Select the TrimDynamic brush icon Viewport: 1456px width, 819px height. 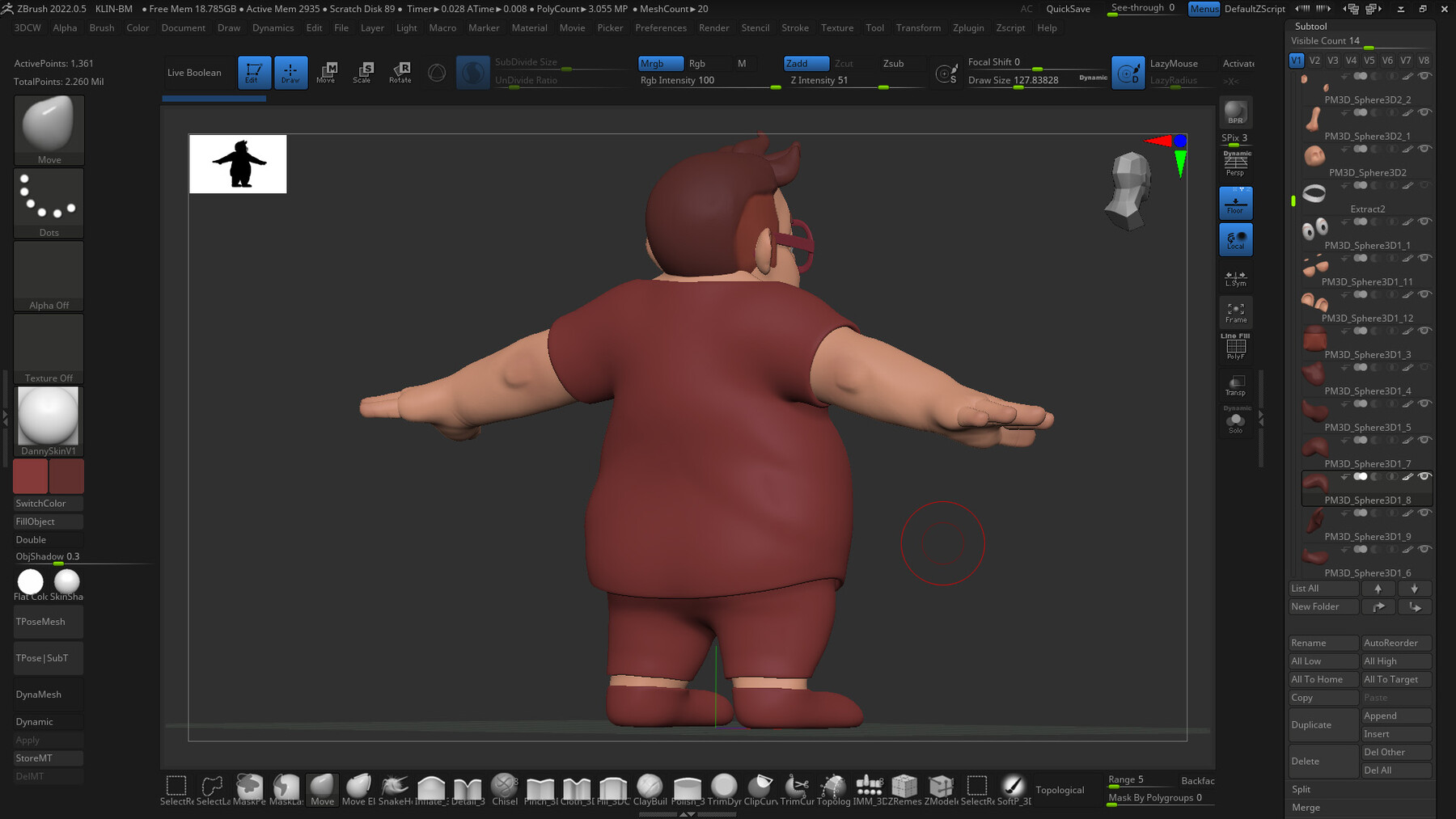(724, 789)
